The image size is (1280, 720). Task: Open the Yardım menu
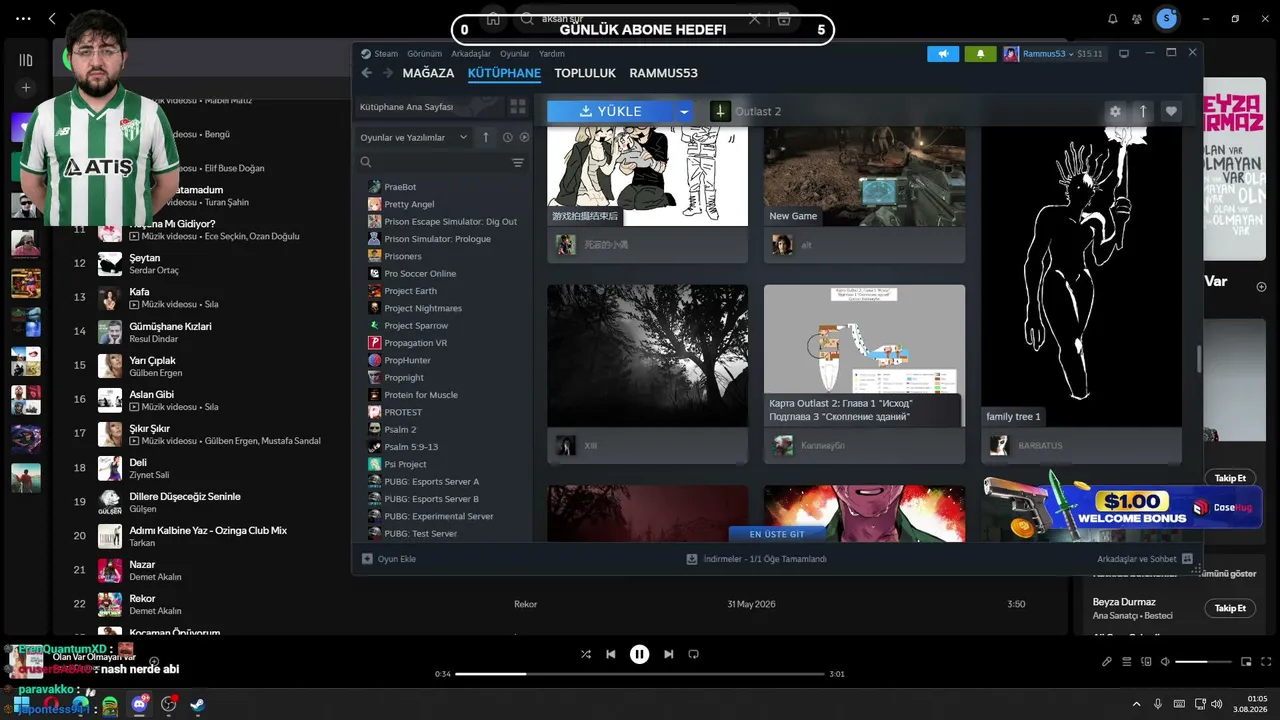tap(552, 54)
